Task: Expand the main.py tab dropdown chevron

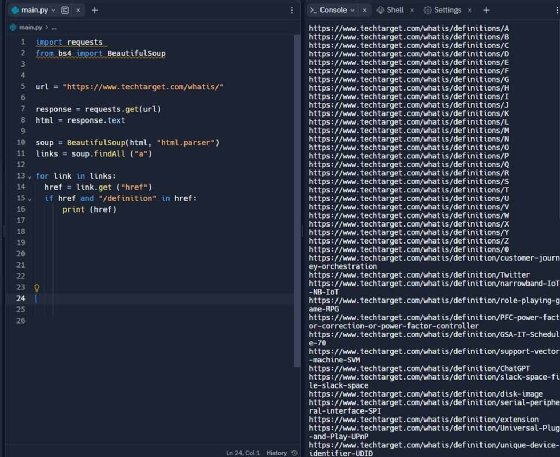Action: point(53,10)
